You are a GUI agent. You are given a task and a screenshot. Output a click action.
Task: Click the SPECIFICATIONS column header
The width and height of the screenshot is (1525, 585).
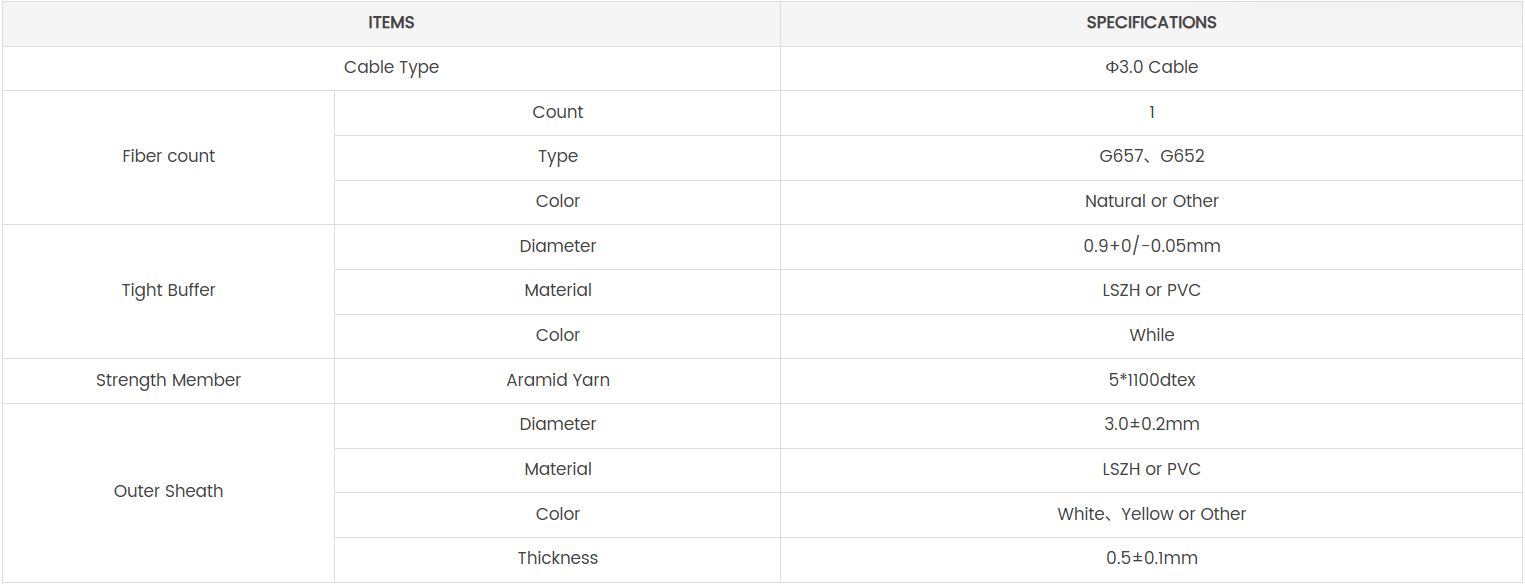[x=1151, y=23]
